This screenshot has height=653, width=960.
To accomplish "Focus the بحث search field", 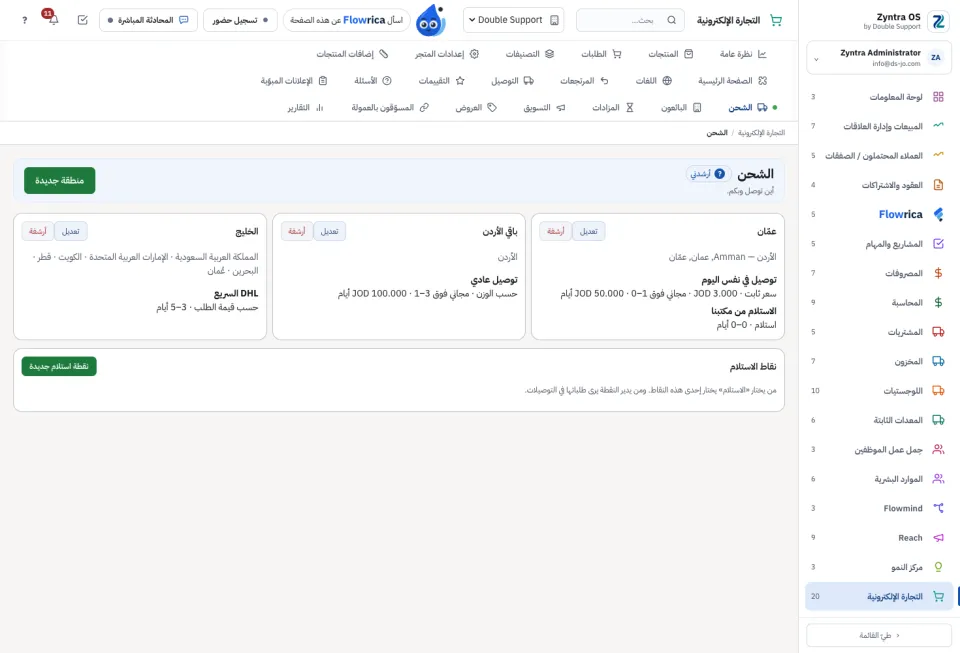I will 629,20.
